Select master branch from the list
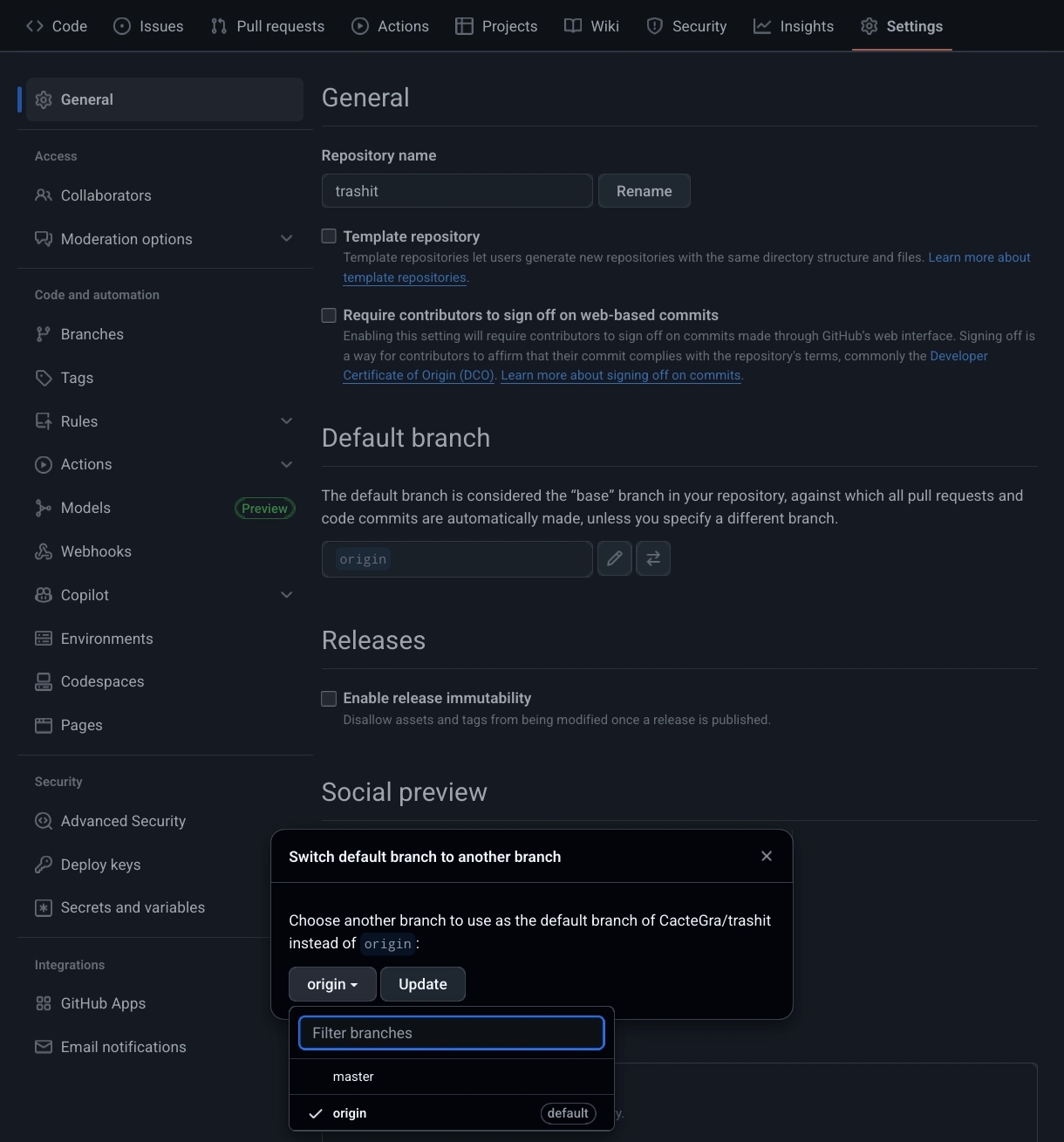The width and height of the screenshot is (1064, 1142). tap(353, 1077)
